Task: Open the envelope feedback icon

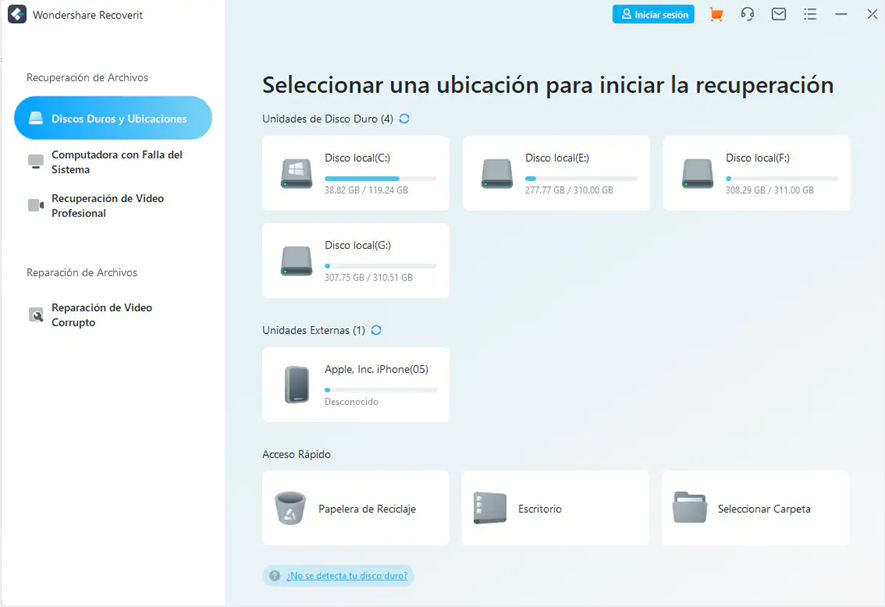Action: [x=779, y=15]
